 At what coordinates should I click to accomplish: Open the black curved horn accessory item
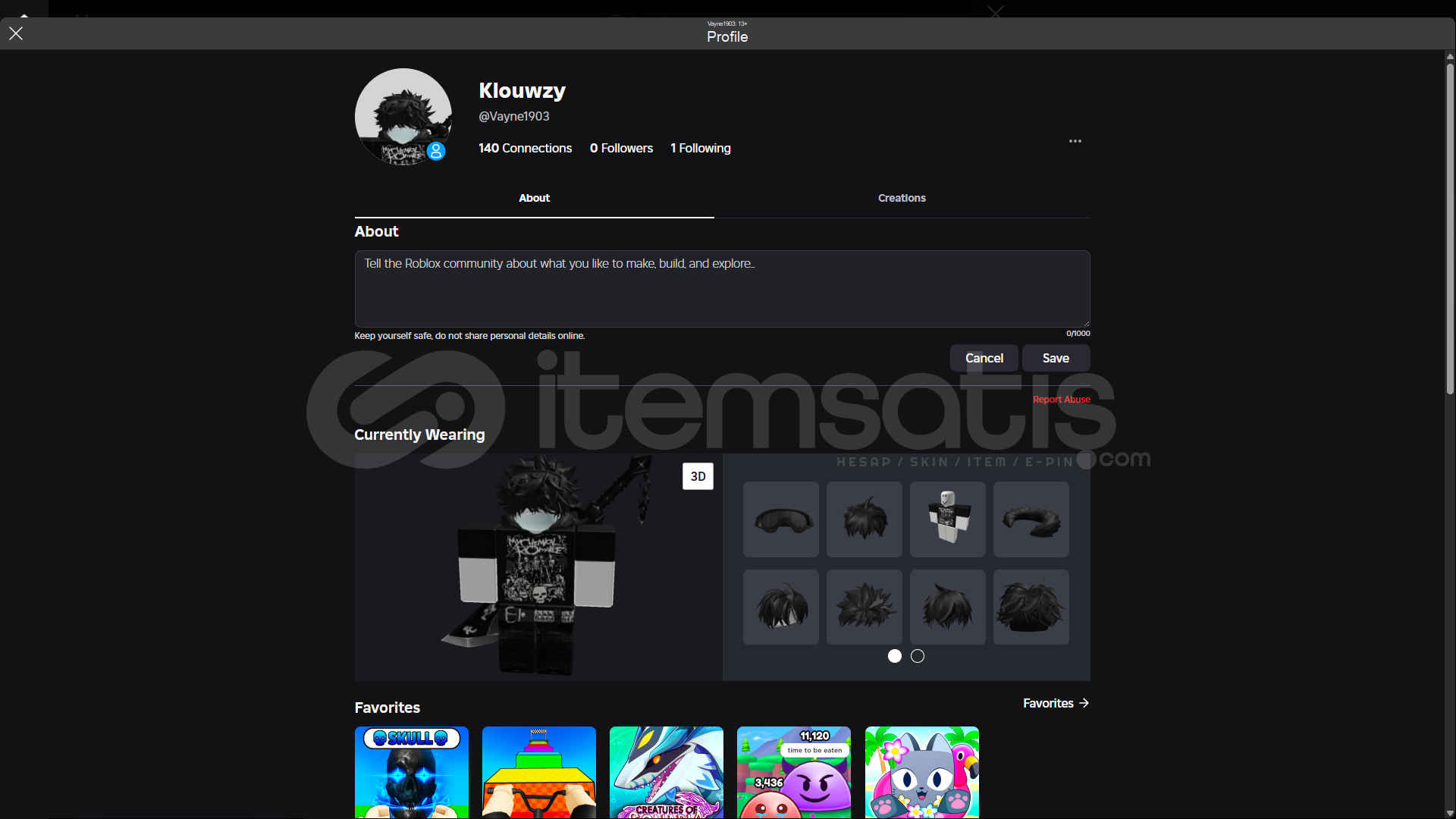click(1031, 519)
